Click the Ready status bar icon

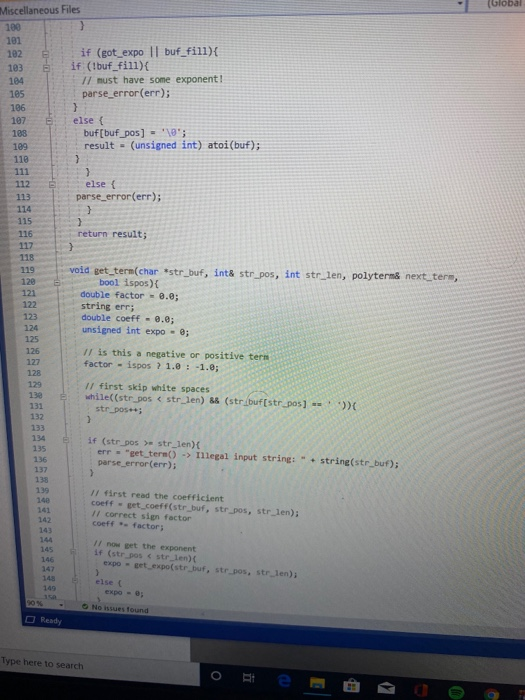30,619
